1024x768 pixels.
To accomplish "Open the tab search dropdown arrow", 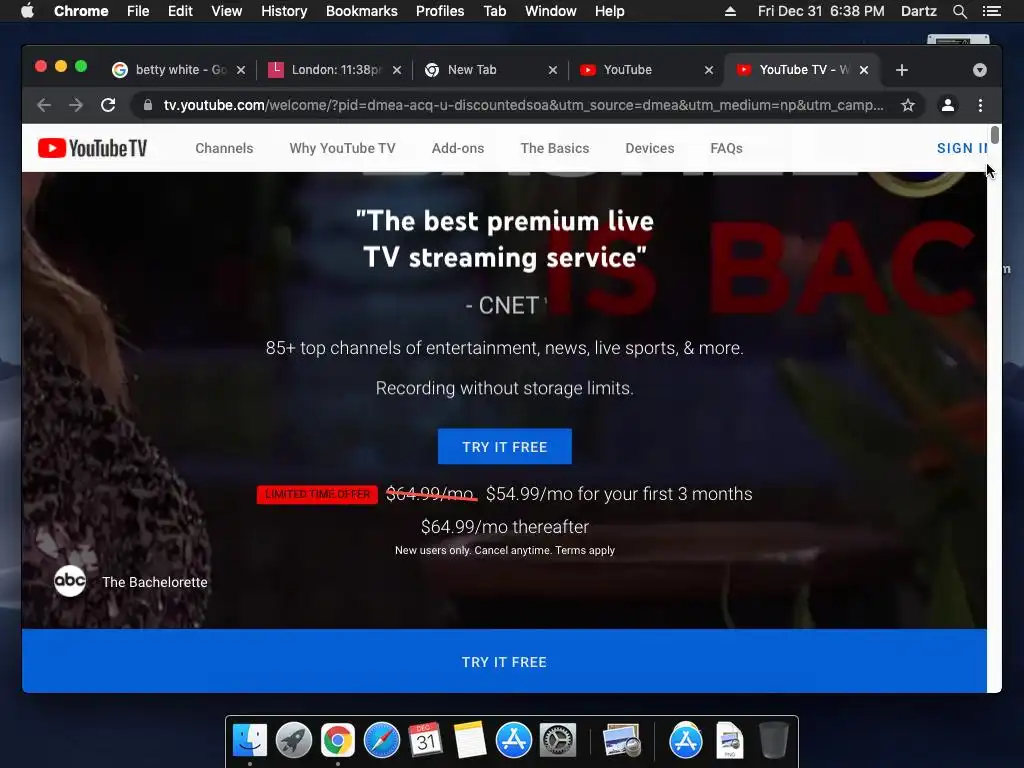I will pyautogui.click(x=980, y=70).
